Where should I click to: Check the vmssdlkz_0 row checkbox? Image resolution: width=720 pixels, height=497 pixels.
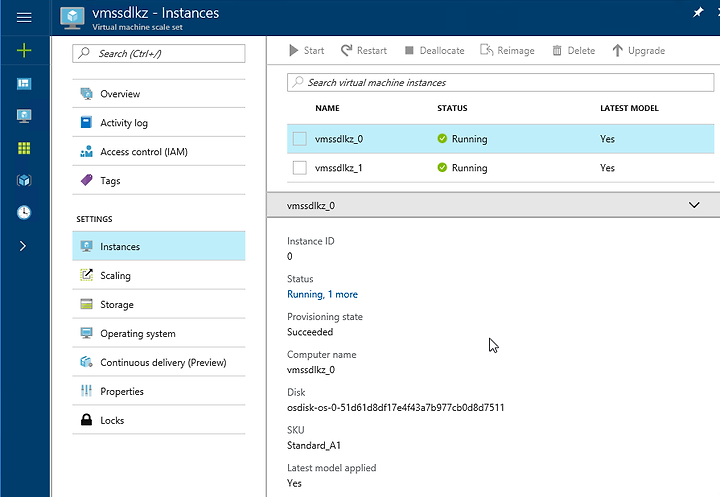300,139
